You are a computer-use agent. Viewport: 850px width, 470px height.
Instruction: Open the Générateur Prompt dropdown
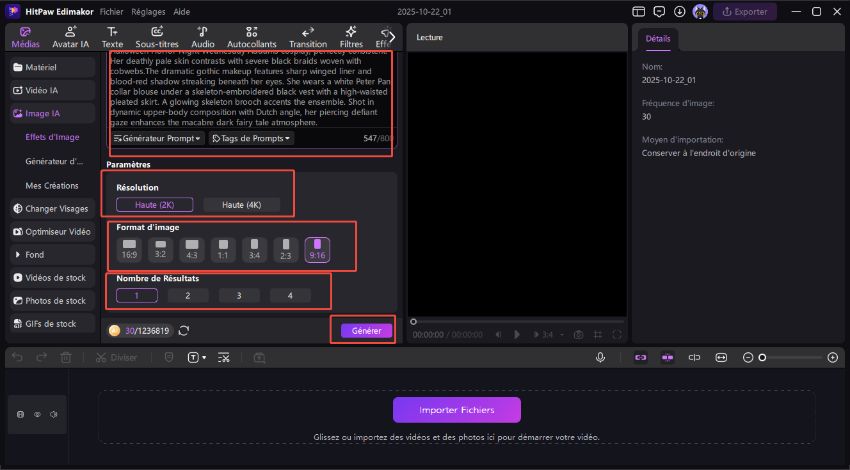pyautogui.click(x=156, y=138)
